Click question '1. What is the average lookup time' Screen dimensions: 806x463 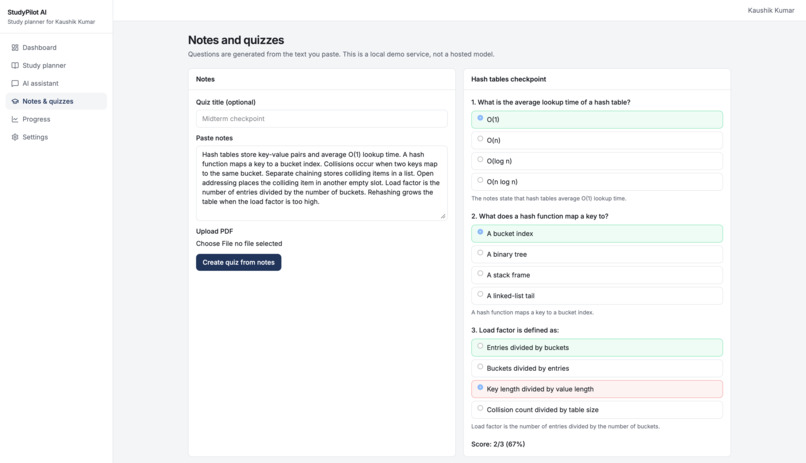click(551, 102)
